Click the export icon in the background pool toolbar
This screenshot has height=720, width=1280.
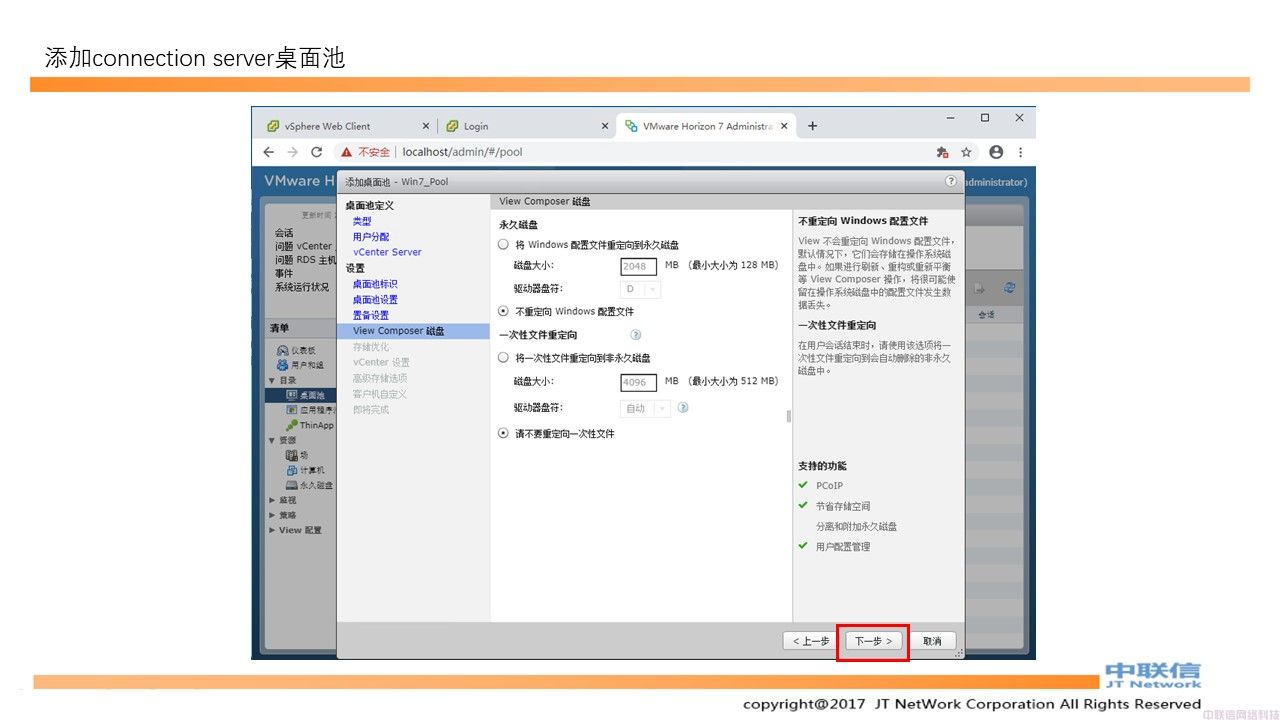(980, 288)
